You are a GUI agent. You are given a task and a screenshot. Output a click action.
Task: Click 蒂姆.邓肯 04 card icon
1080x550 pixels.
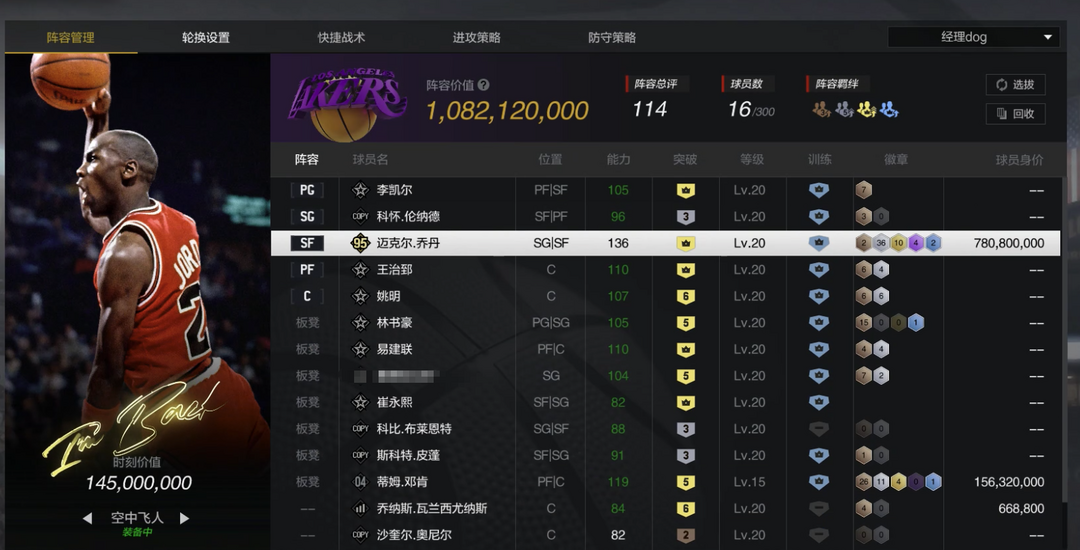pyautogui.click(x=360, y=482)
